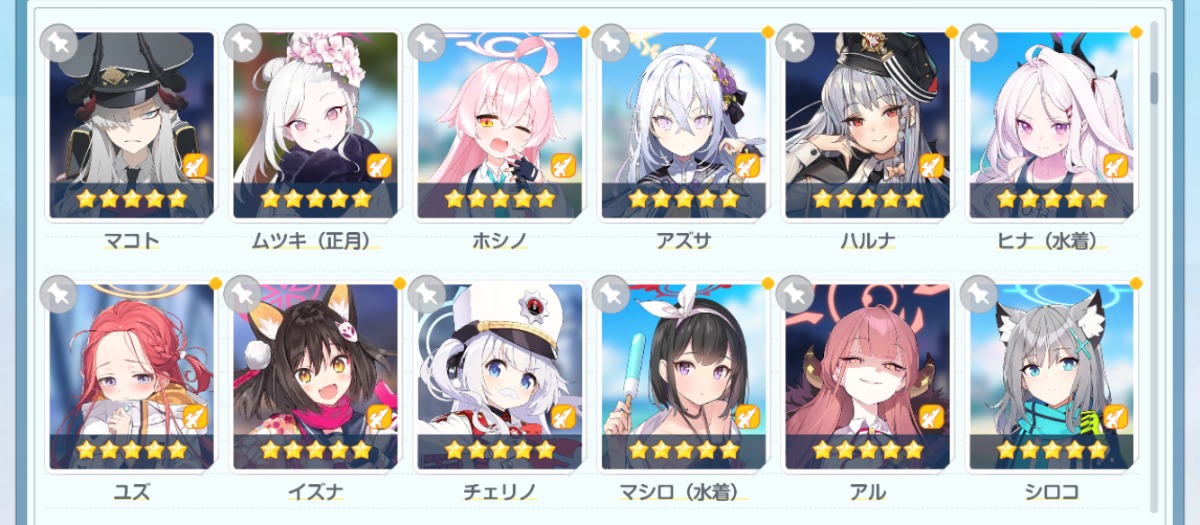Viewport: 1200px width, 525px height.
Task: Click the orange weapon badge on イズナ card
Action: point(379,417)
